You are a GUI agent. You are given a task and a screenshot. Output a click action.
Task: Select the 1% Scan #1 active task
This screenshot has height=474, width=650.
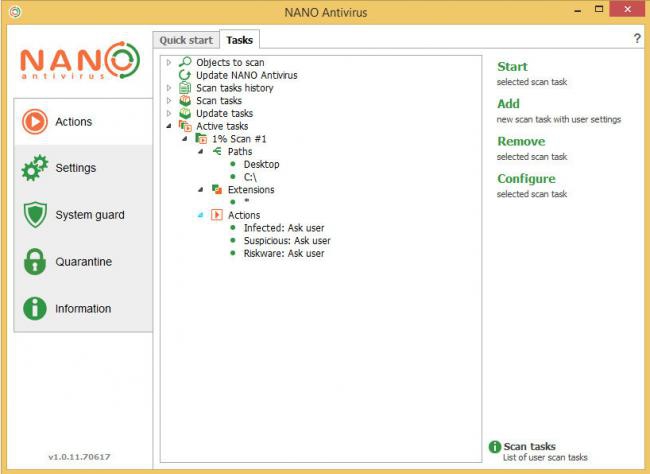[239, 139]
